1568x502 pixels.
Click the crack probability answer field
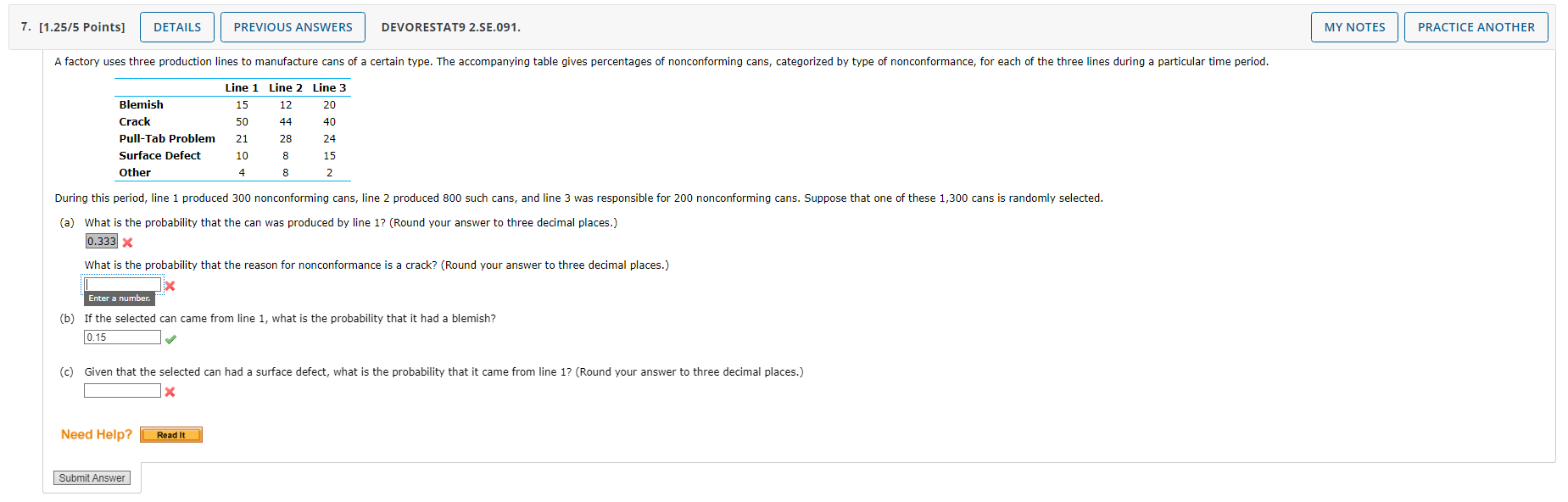tap(122, 283)
